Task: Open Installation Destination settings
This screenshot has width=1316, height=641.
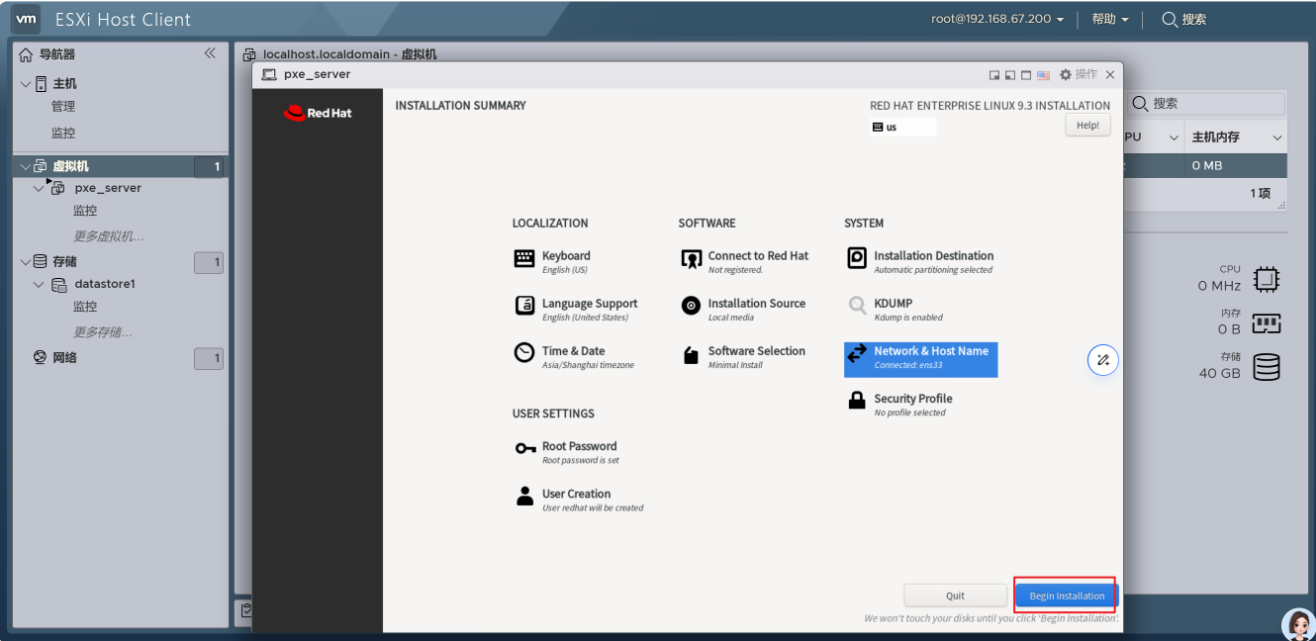Action: pos(920,261)
